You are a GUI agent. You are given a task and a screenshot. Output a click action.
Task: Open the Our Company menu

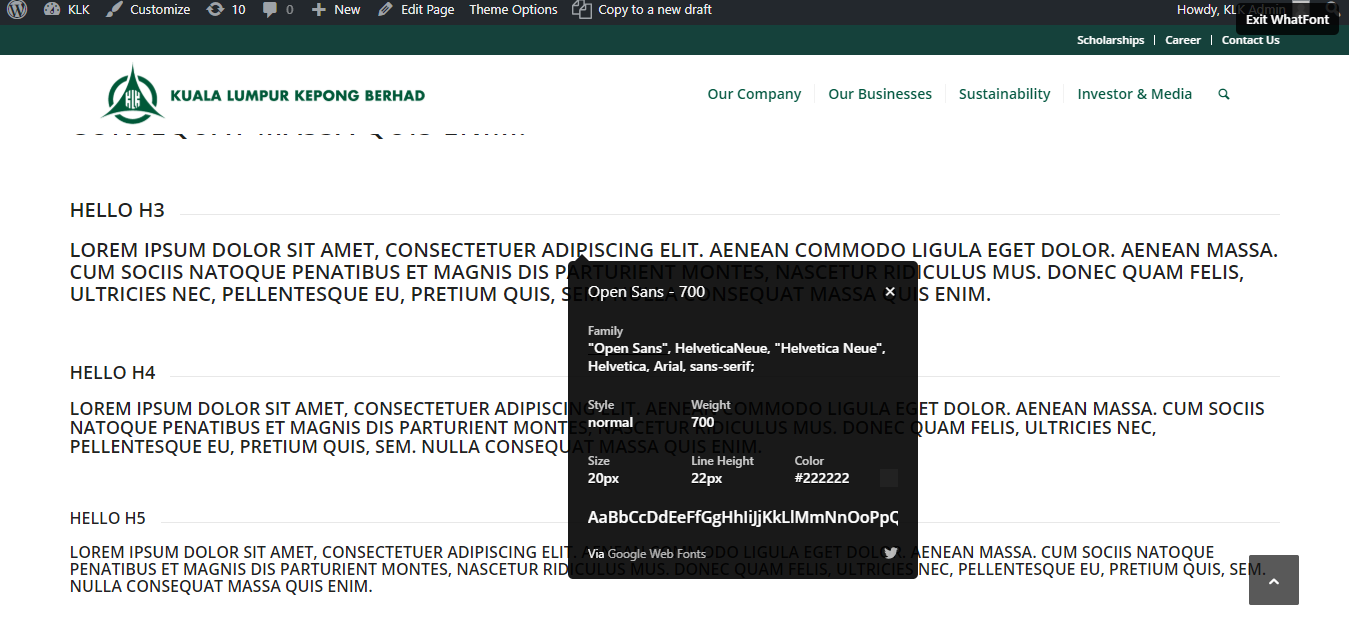click(x=754, y=94)
